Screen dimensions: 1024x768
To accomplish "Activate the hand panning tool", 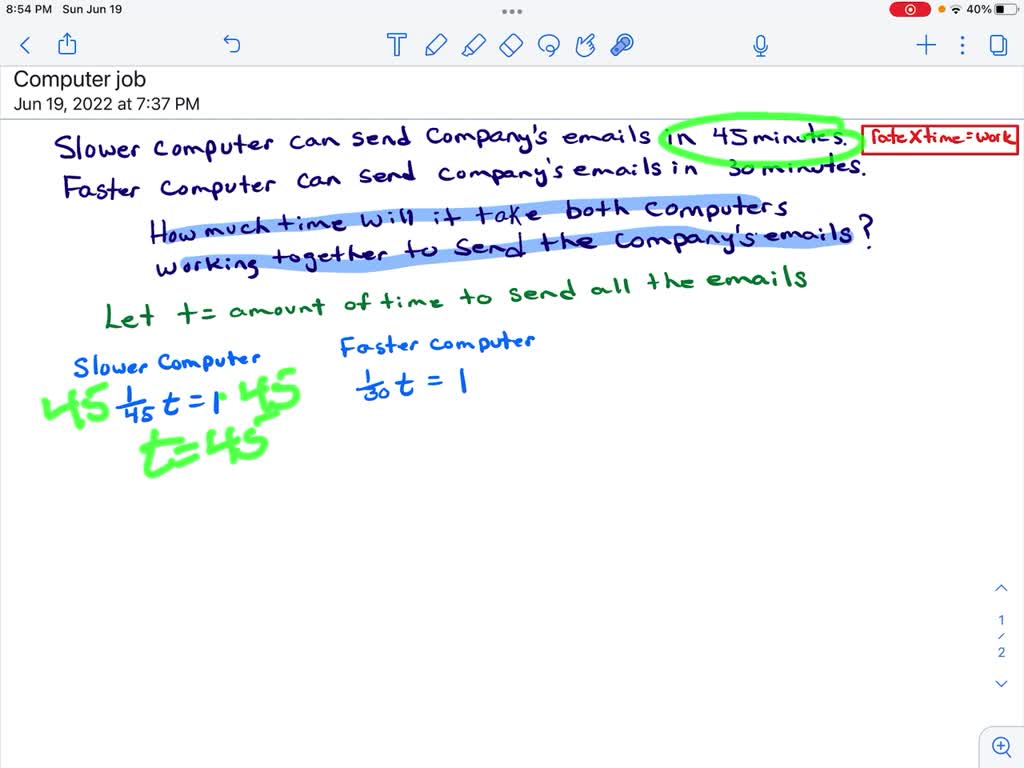I will (585, 45).
